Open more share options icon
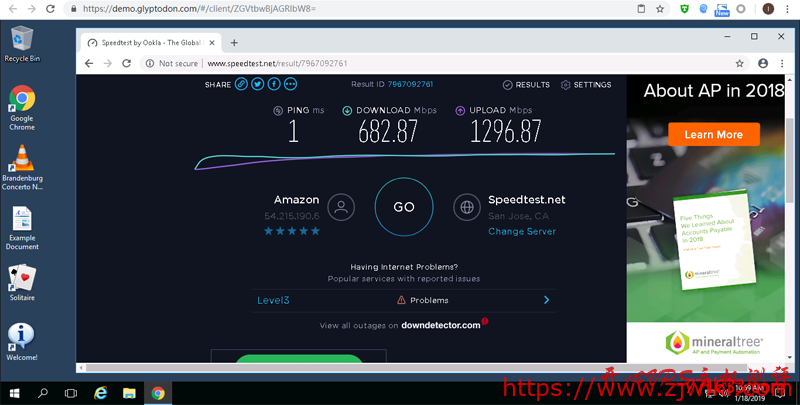This screenshot has width=800, height=405. click(x=290, y=85)
